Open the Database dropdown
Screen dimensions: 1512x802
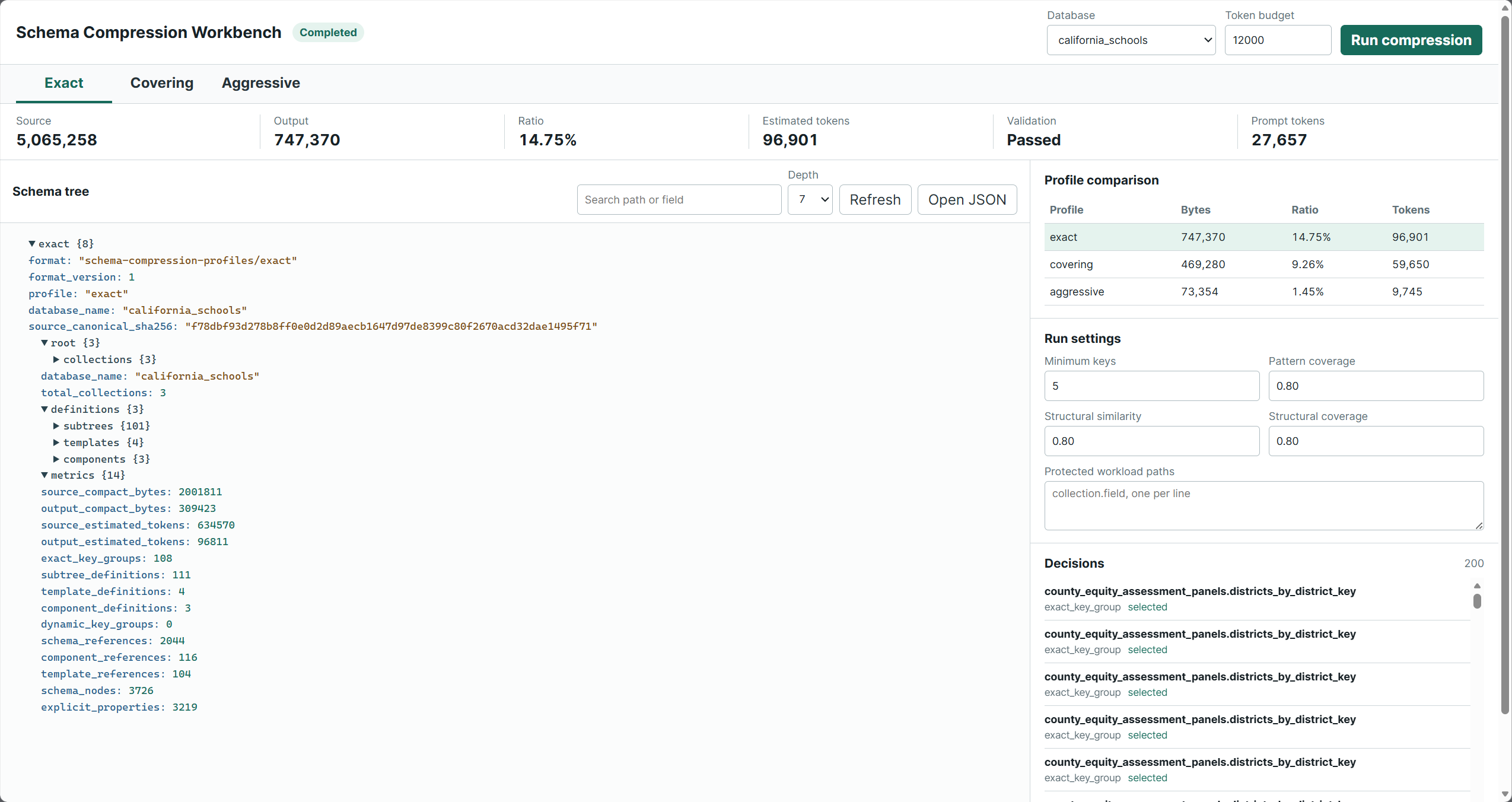click(x=1131, y=40)
